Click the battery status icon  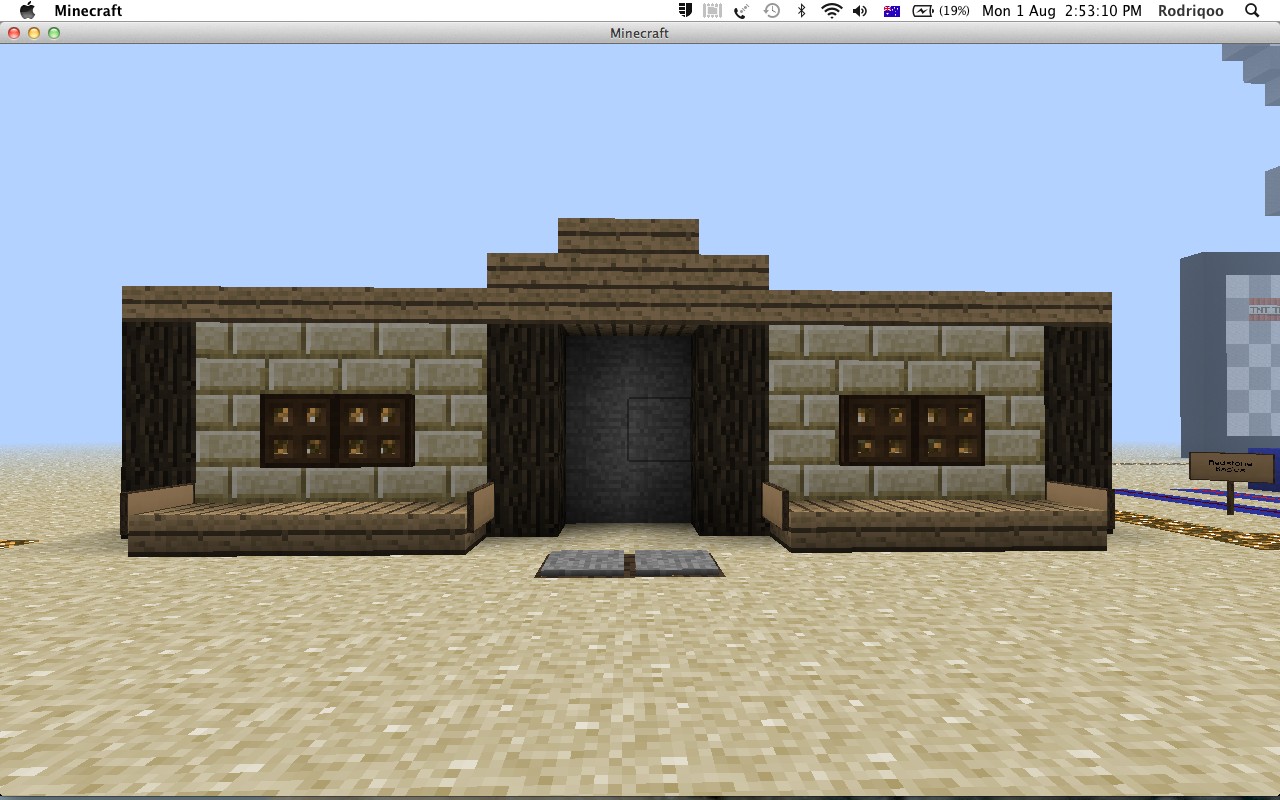924,10
